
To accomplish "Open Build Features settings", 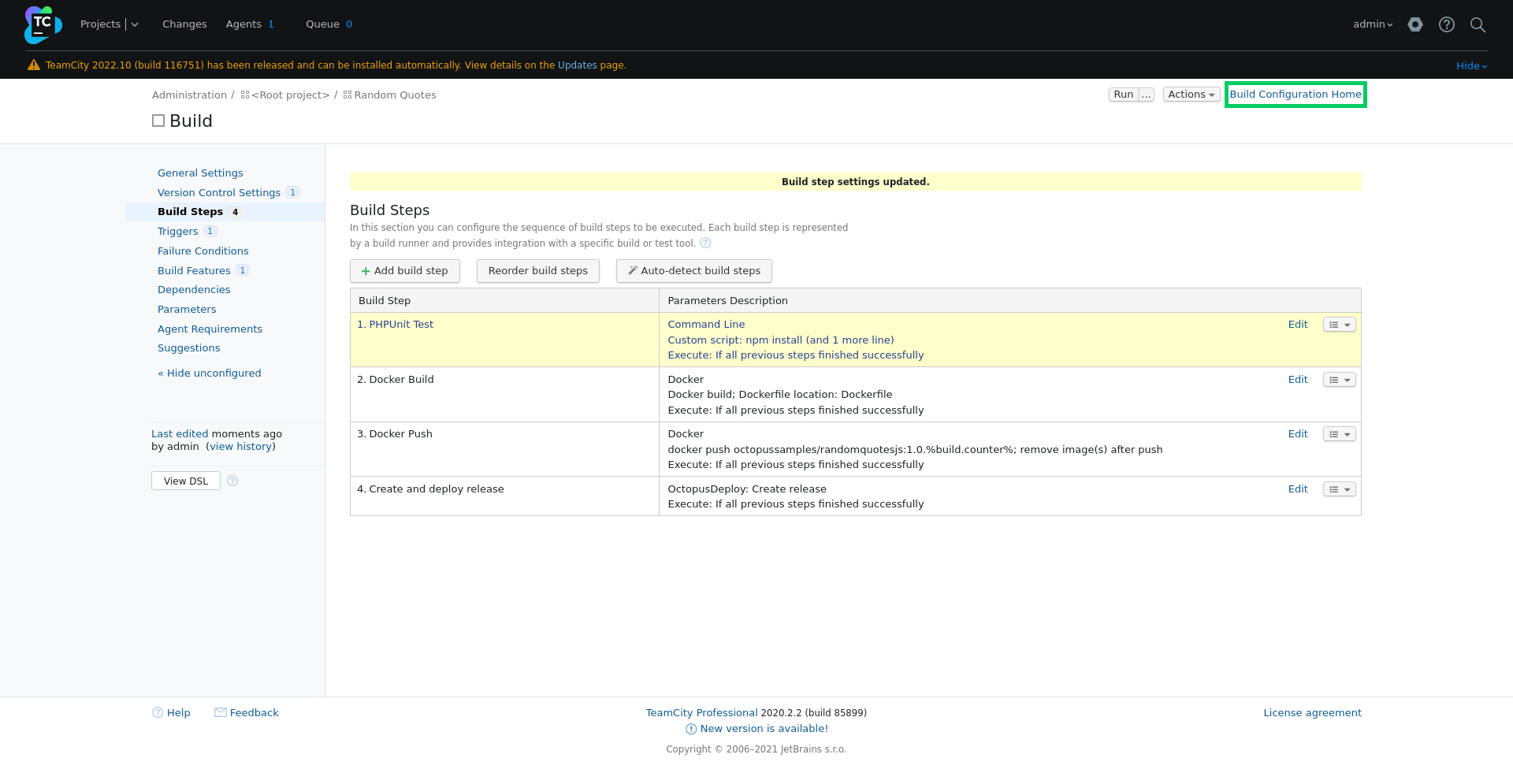I will pyautogui.click(x=194, y=270).
